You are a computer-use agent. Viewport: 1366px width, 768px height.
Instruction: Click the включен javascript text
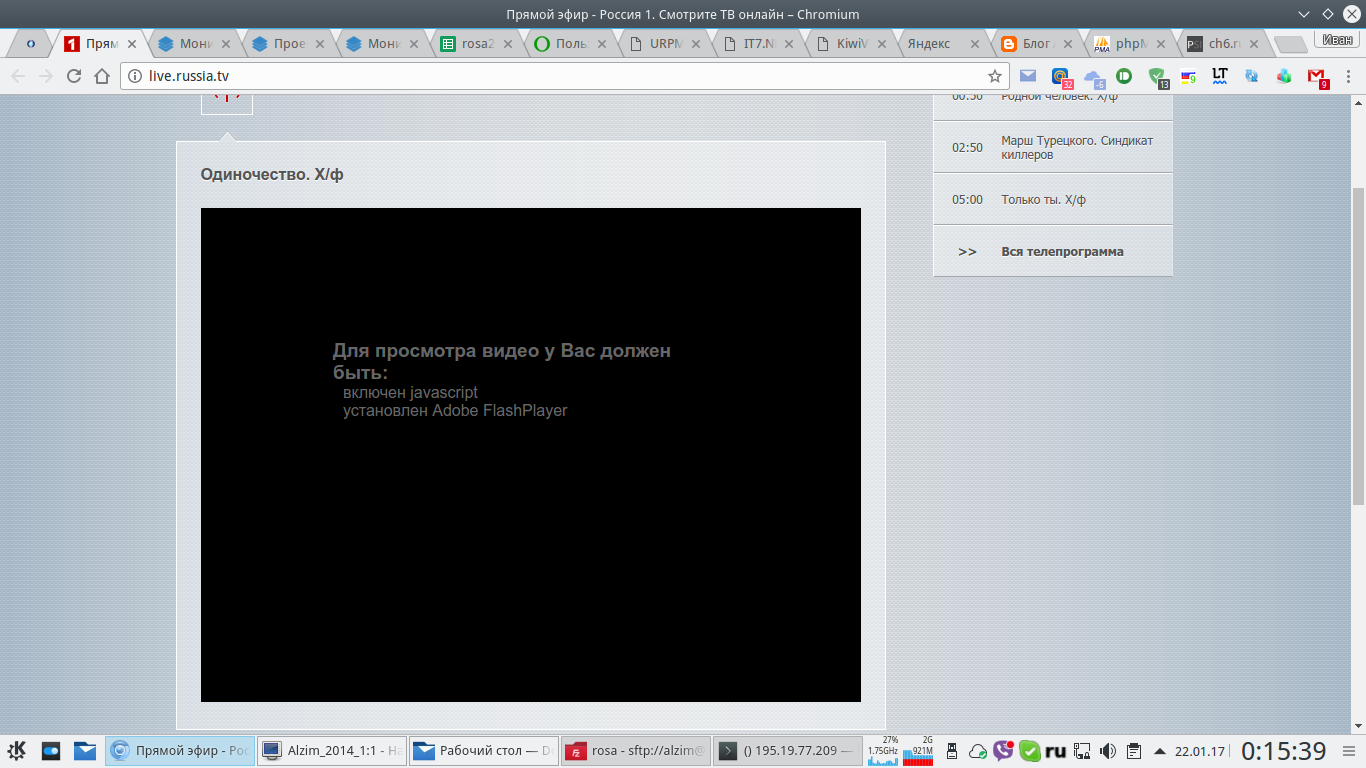coord(410,393)
